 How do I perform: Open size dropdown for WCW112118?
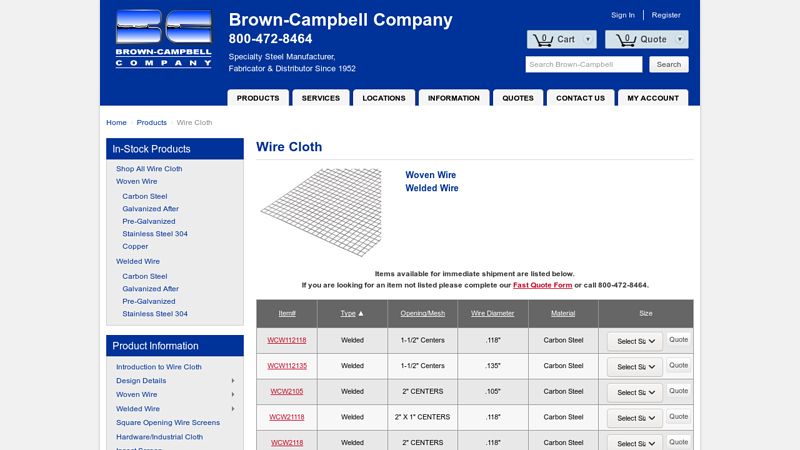pos(635,341)
